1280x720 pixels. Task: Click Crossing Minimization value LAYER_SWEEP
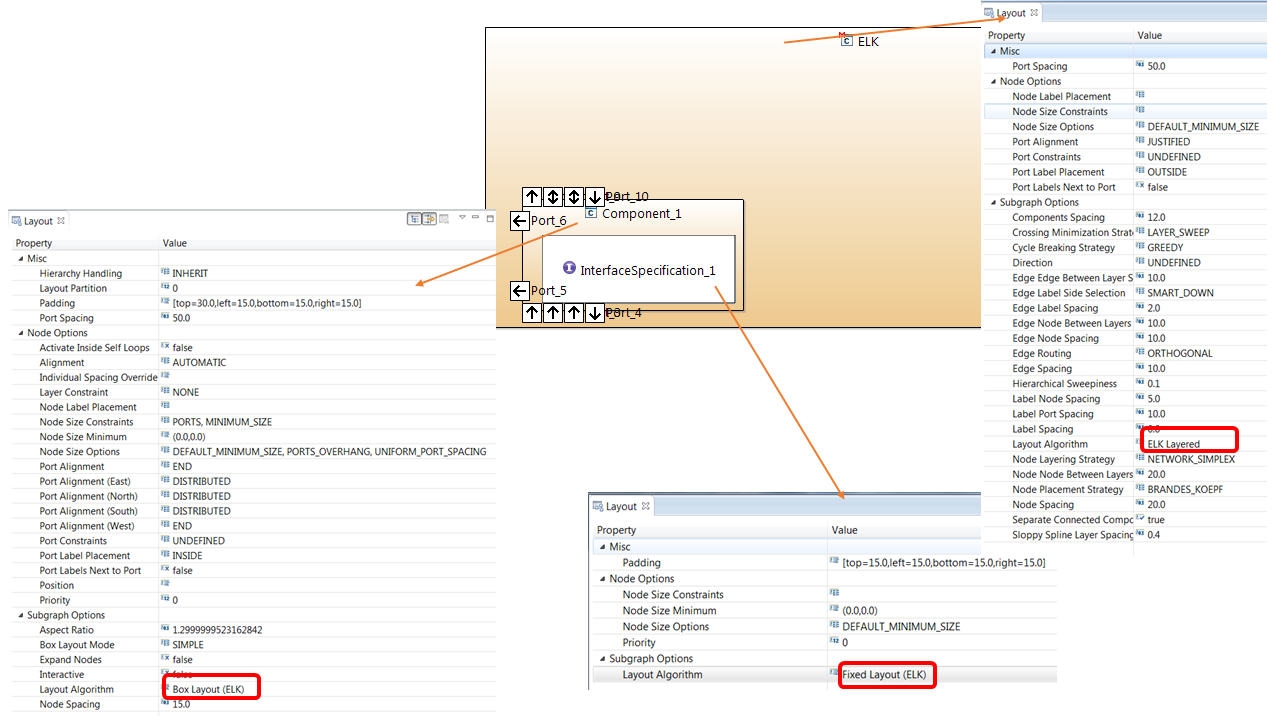[1178, 232]
